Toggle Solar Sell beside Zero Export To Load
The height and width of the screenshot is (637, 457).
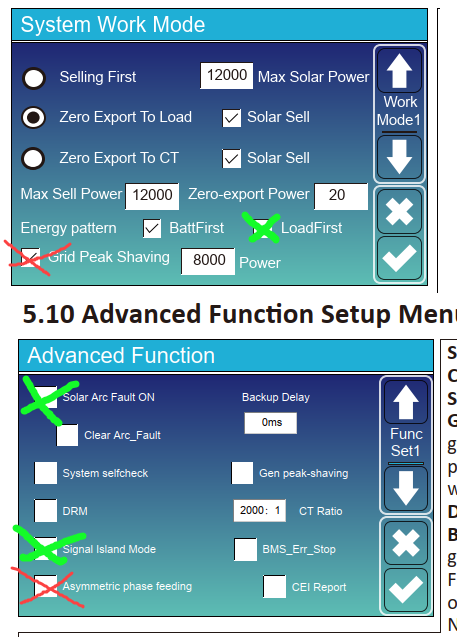[232, 118]
